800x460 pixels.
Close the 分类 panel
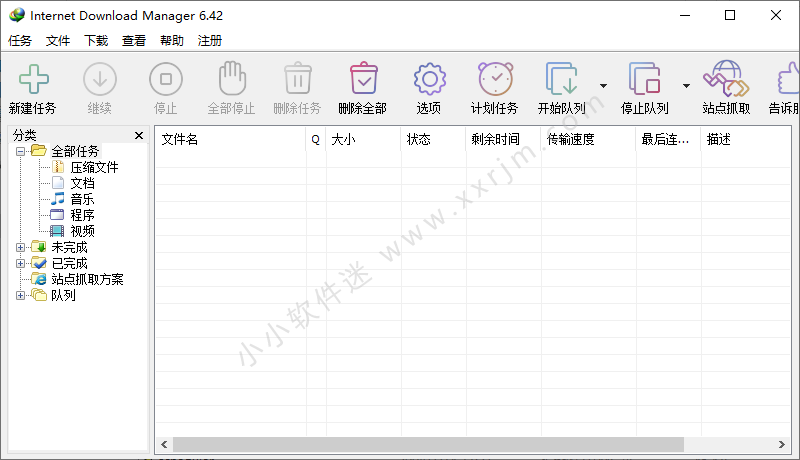pos(139,135)
